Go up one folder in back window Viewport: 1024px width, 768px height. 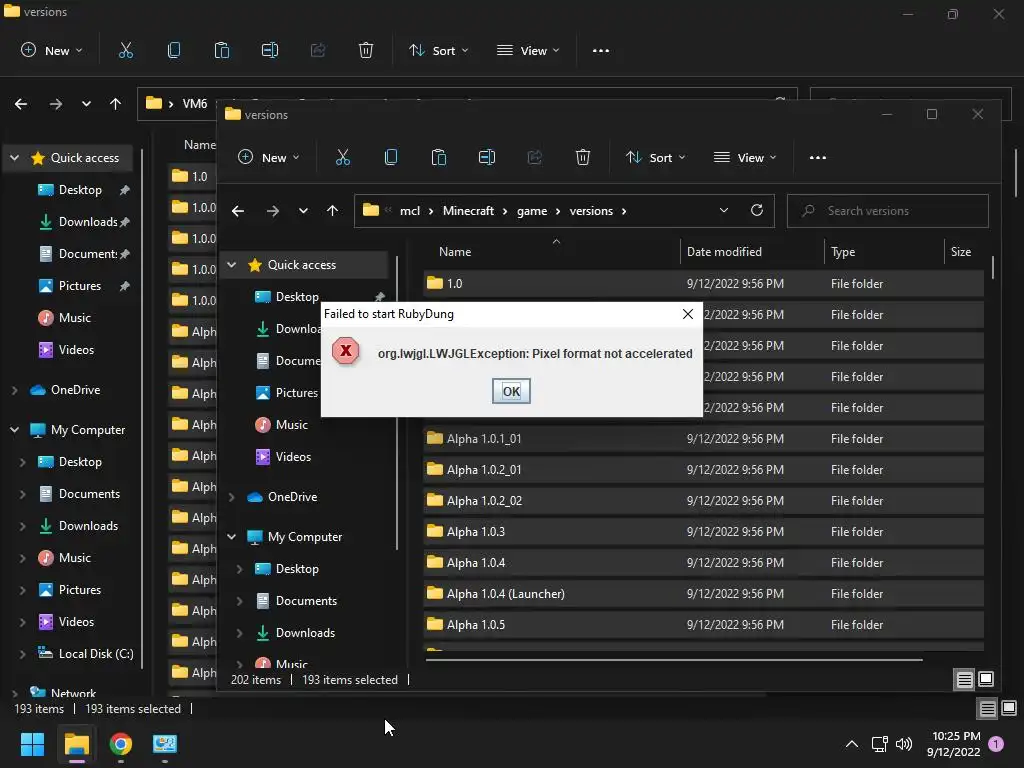pyautogui.click(x=116, y=104)
